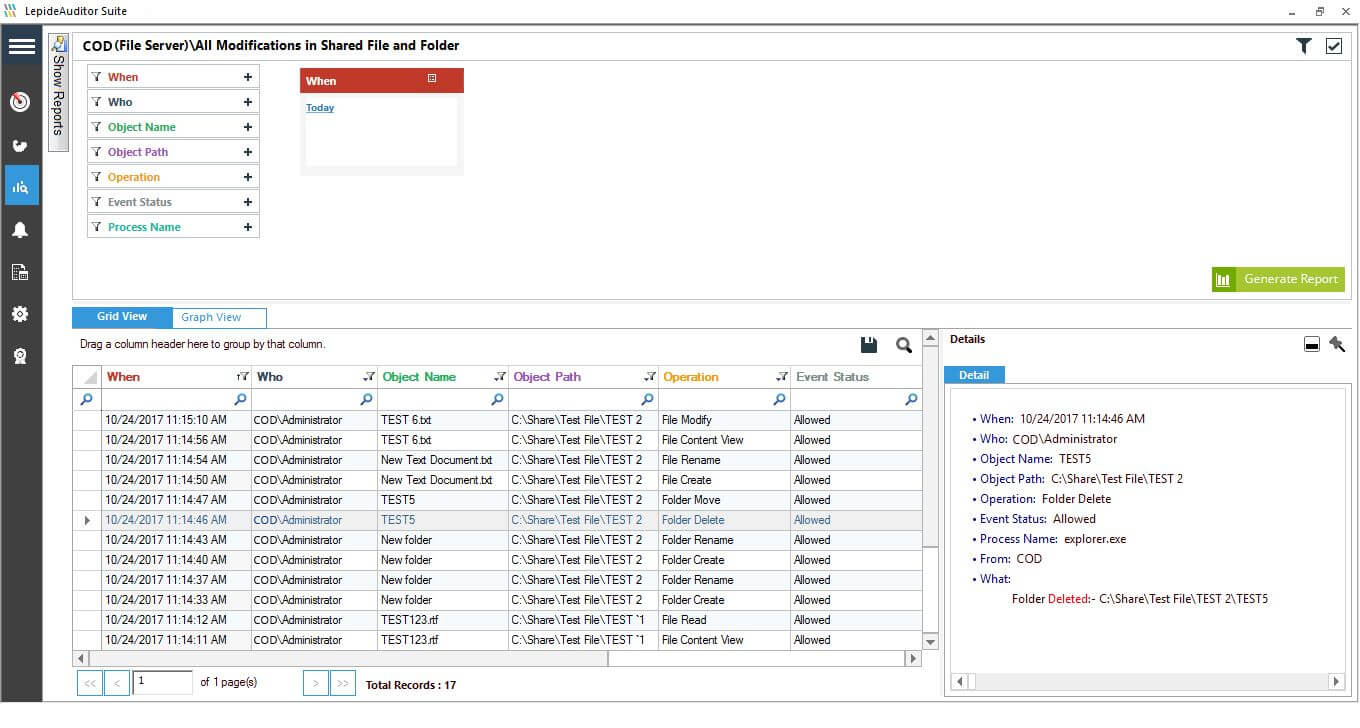Open Object Name column header filter icon

pos(500,377)
